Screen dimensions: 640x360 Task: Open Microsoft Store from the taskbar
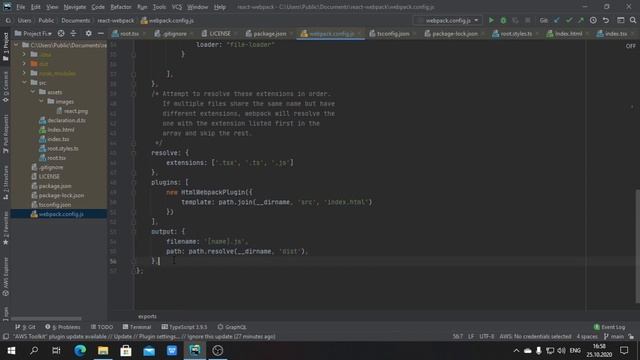tap(126, 350)
